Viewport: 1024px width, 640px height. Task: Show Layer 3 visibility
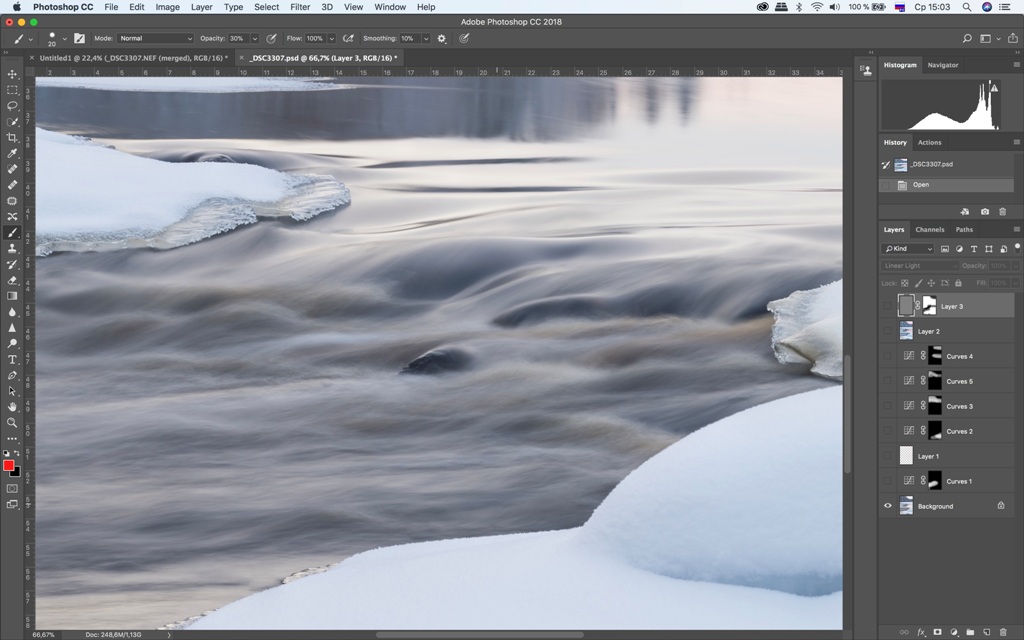[887, 306]
